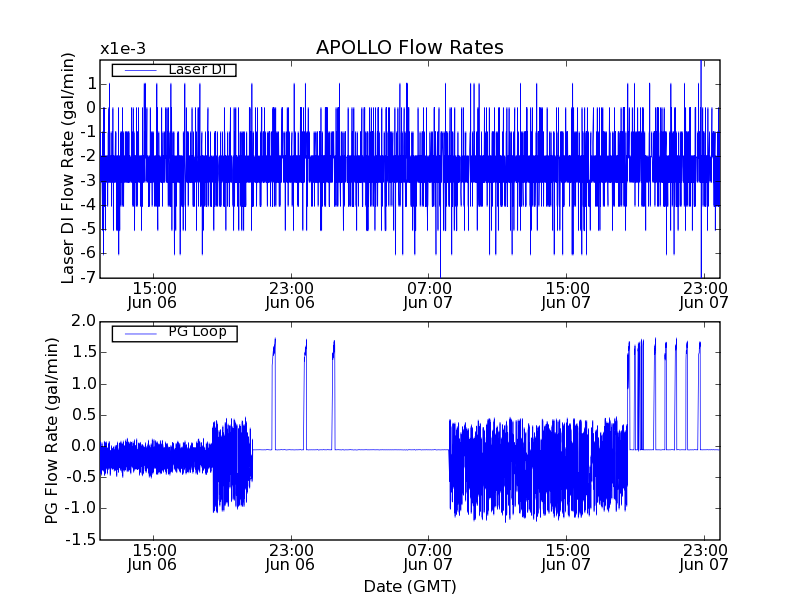800x600 pixels.
Task: Click the PG Flow Rate axis label
Action: pos(52,430)
